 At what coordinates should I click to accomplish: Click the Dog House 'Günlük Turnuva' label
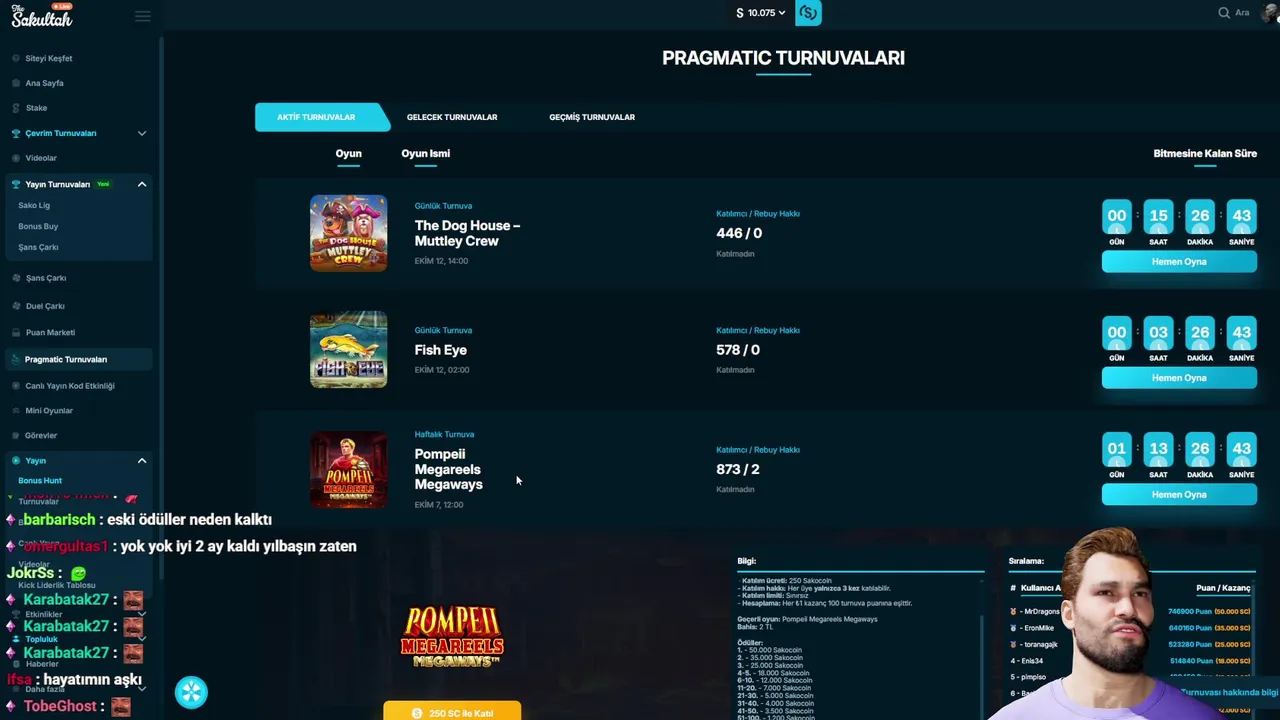point(443,206)
